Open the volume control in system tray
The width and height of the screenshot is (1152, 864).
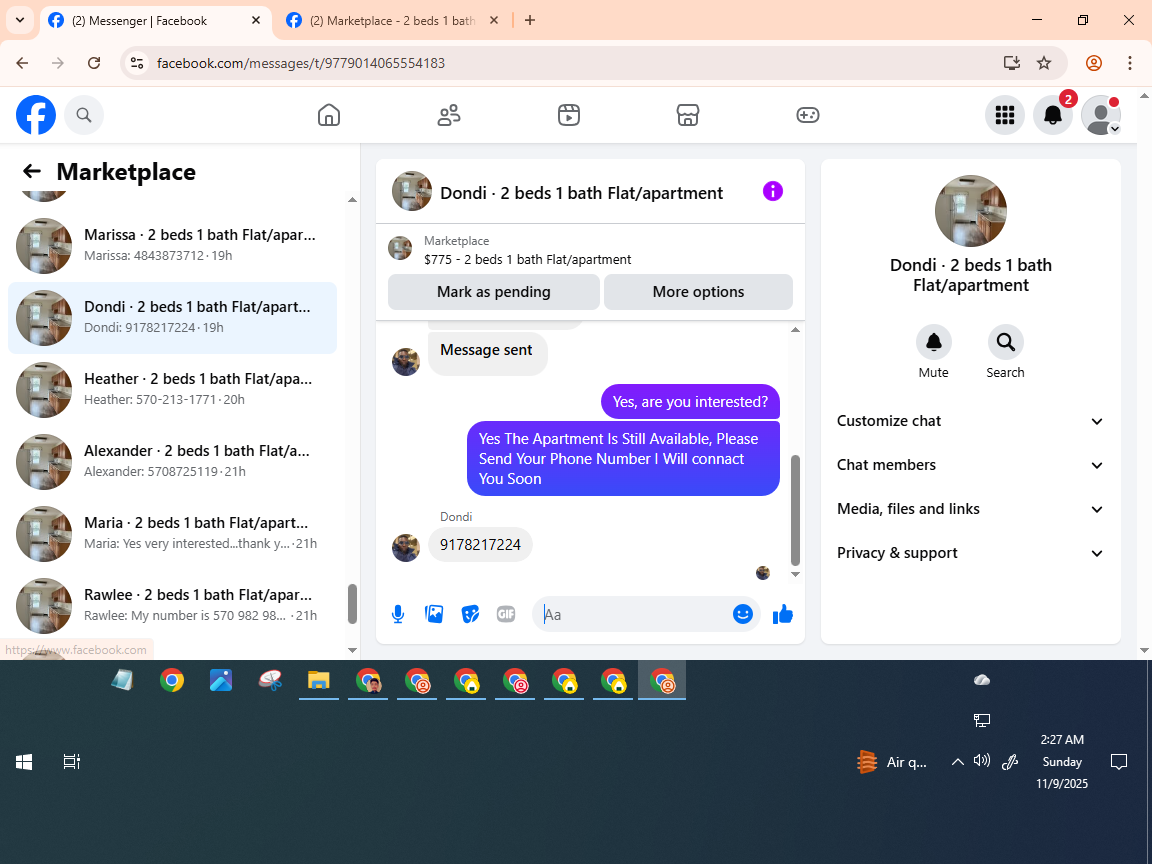(982, 761)
